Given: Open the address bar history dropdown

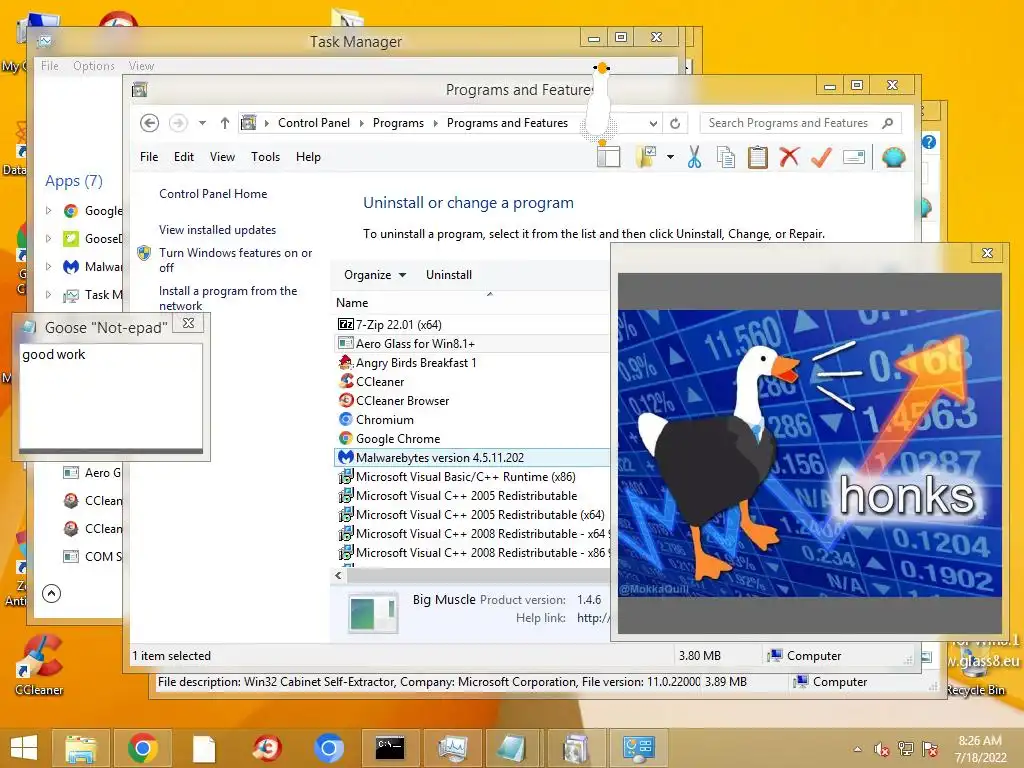Looking at the screenshot, I should (x=653, y=123).
